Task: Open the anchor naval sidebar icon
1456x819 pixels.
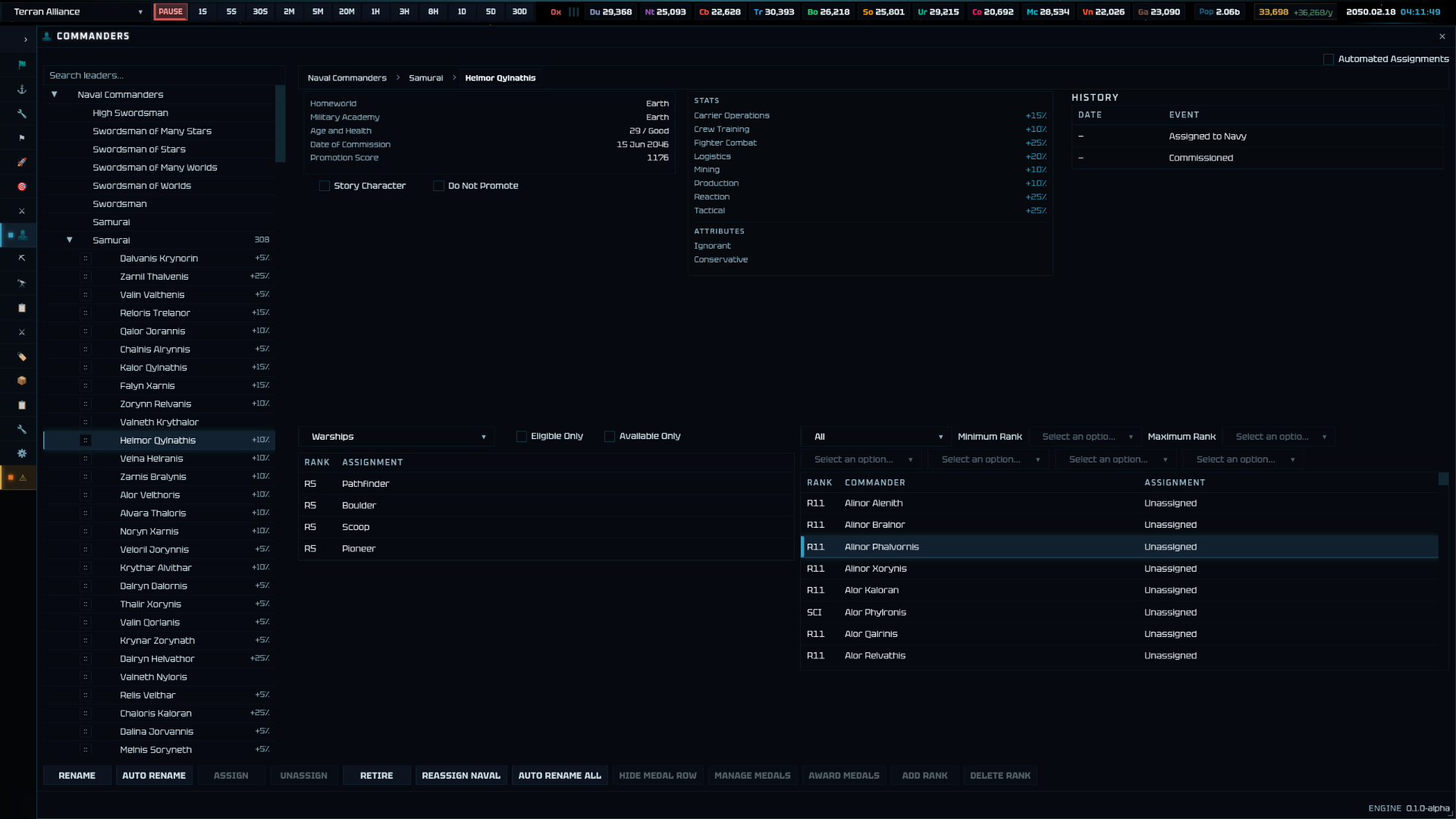Action: [x=22, y=89]
